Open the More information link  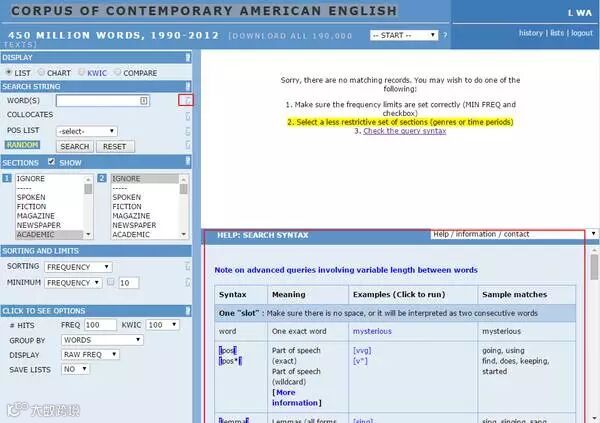pyautogui.click(x=295, y=397)
